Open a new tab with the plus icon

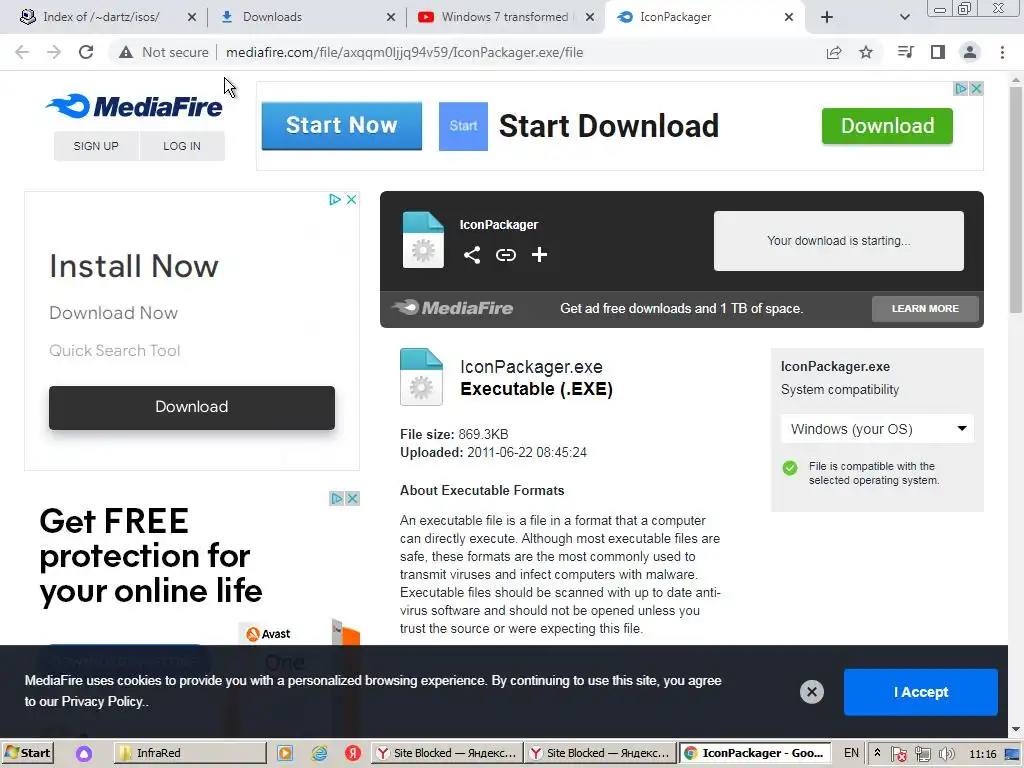click(827, 17)
